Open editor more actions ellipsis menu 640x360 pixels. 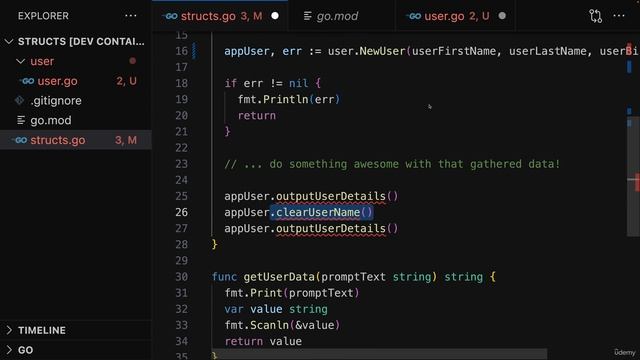619,16
